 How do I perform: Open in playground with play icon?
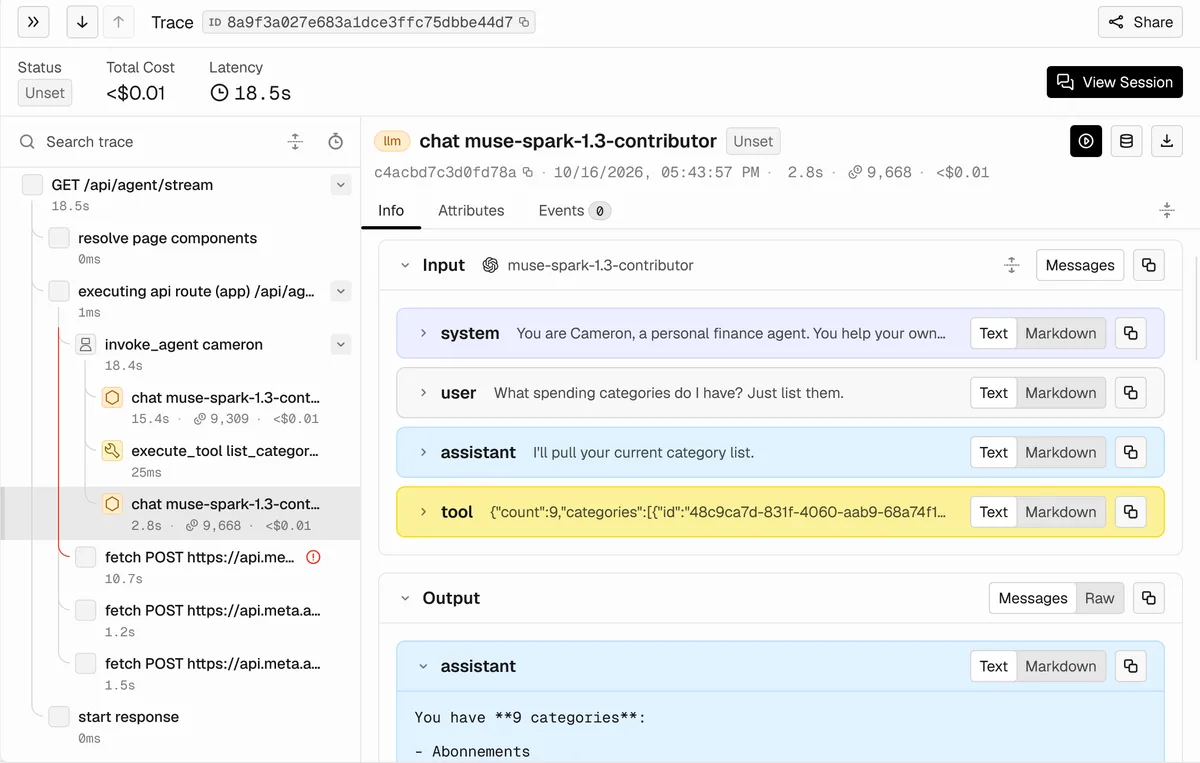pos(1086,141)
